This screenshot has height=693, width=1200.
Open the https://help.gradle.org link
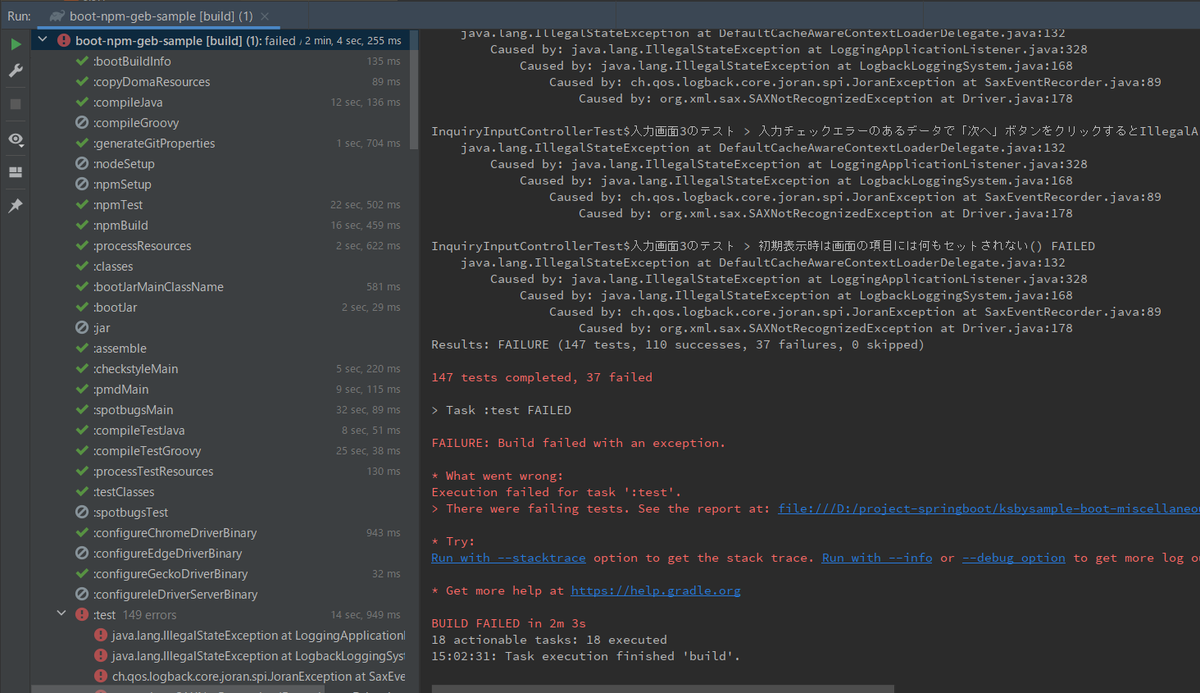[656, 591]
